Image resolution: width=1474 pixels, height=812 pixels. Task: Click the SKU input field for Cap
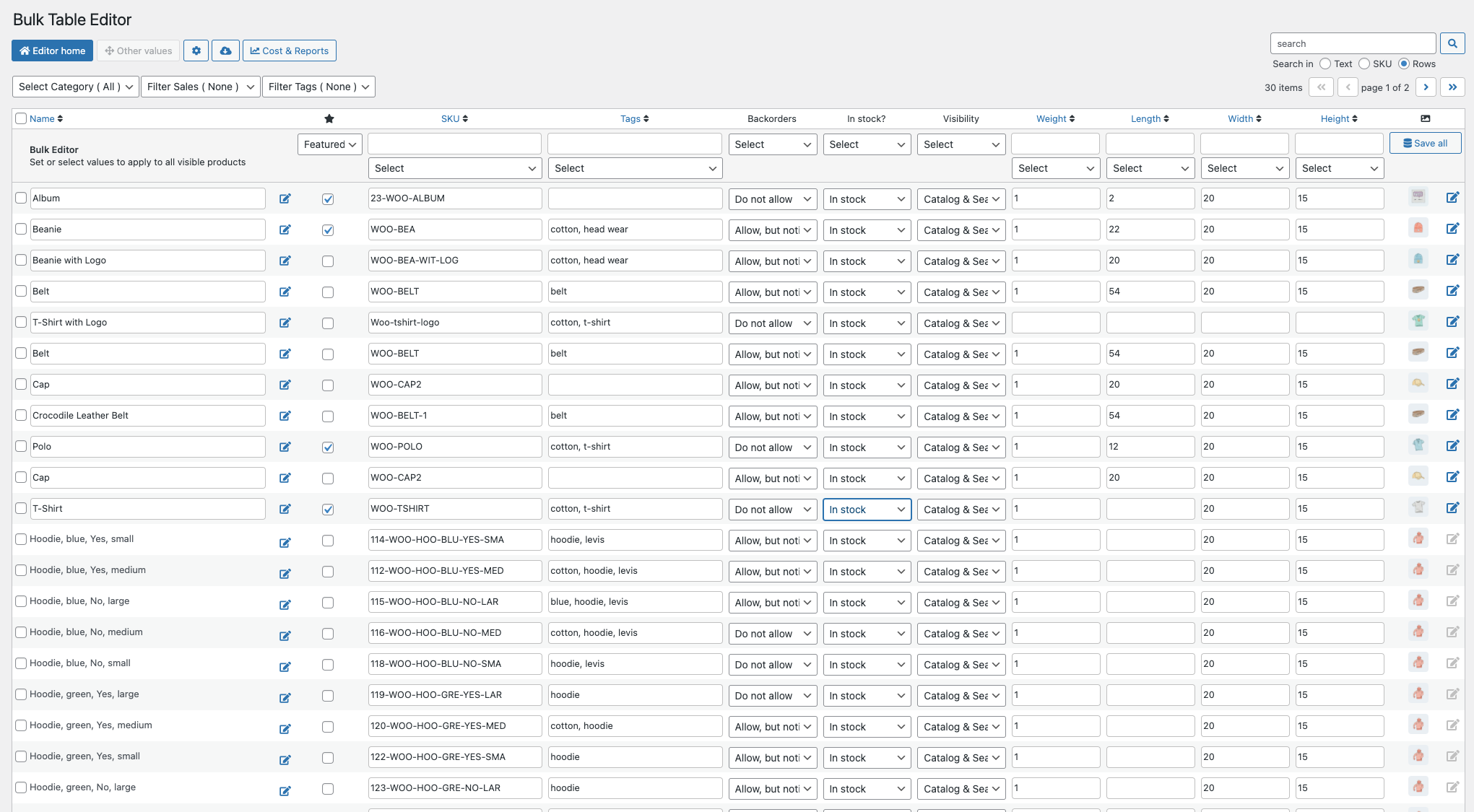452,384
